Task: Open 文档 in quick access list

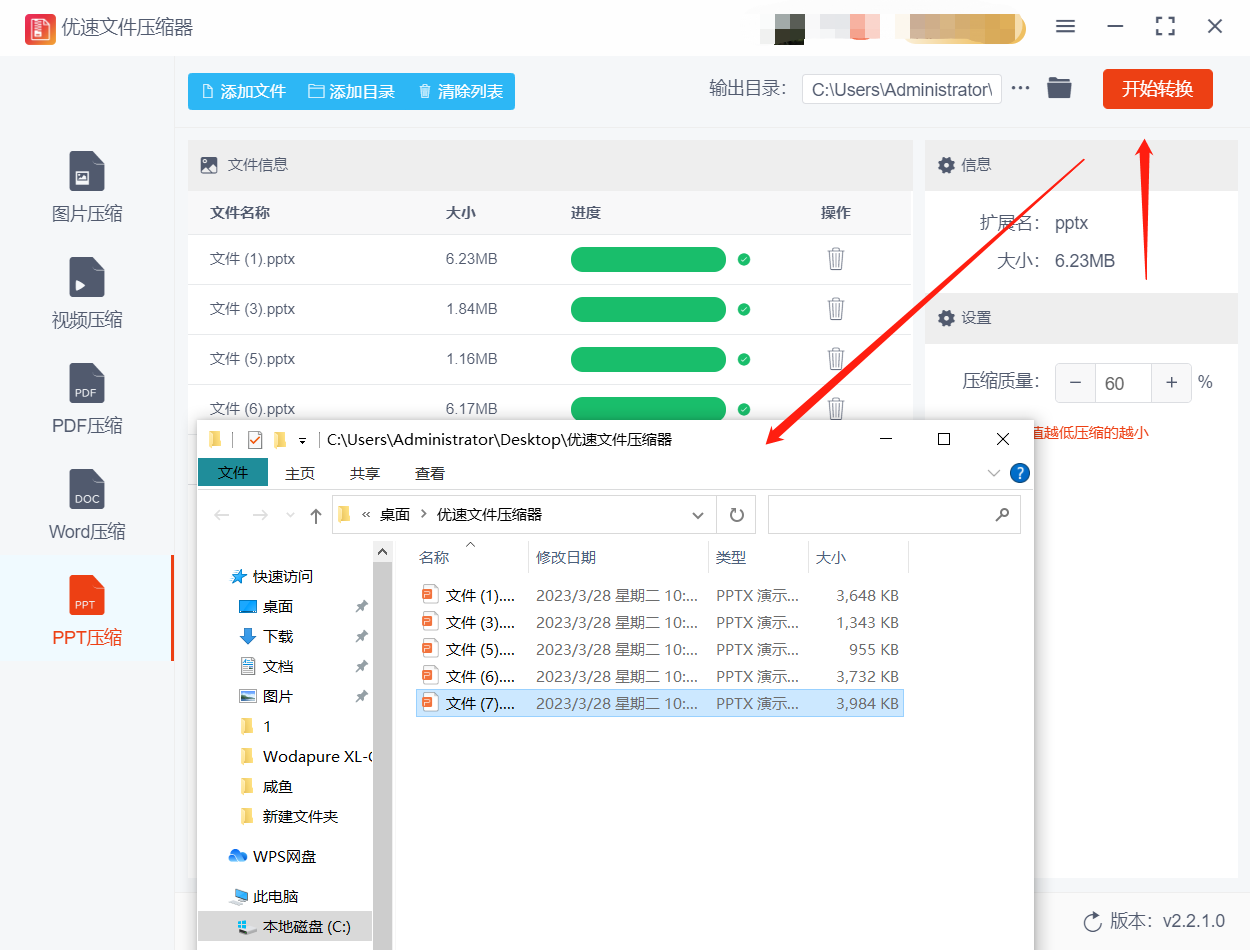Action: 266,666
